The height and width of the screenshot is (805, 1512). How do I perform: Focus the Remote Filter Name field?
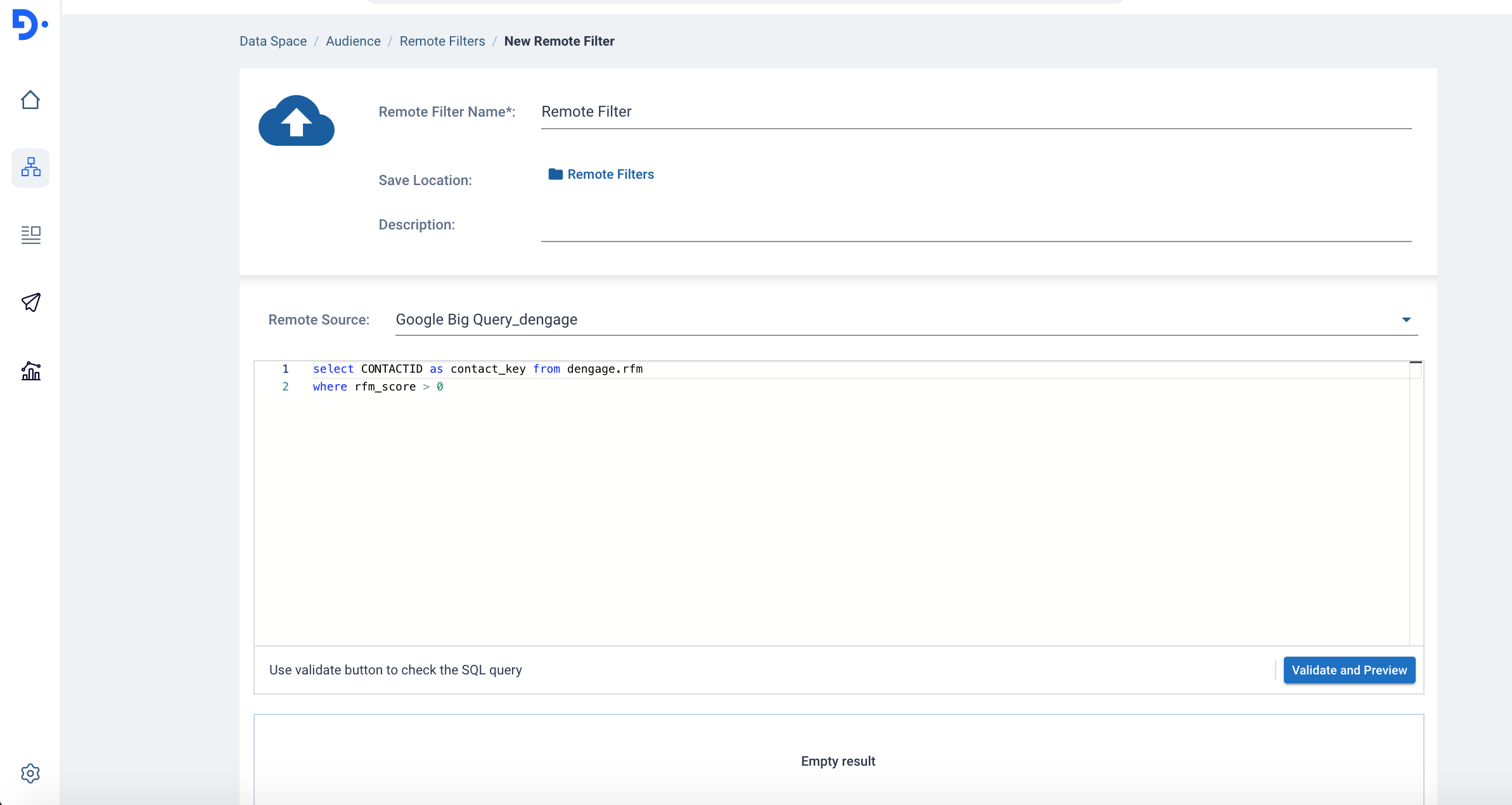(976, 112)
